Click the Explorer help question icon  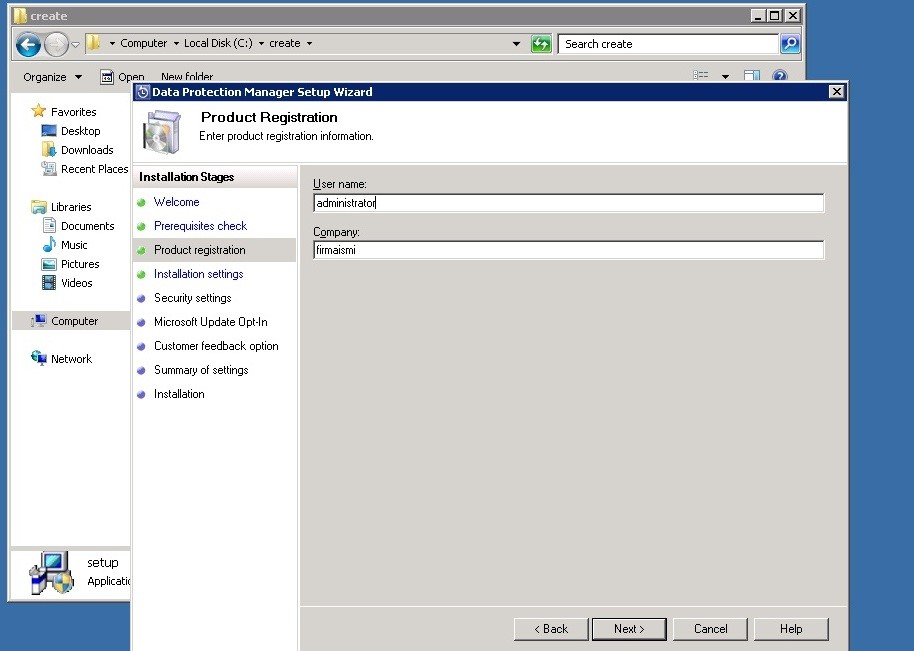click(x=779, y=76)
